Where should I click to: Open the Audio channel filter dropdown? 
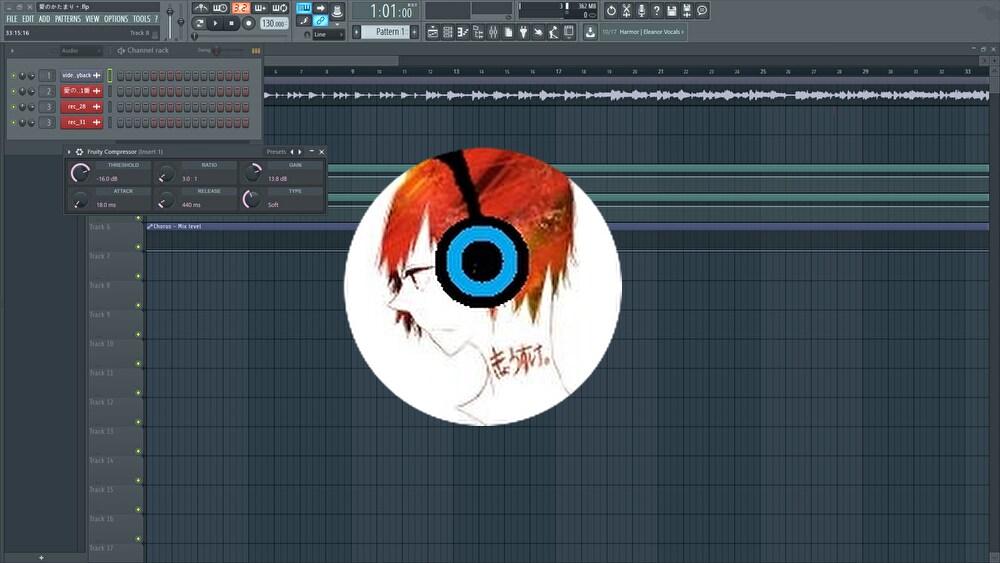[x=80, y=50]
